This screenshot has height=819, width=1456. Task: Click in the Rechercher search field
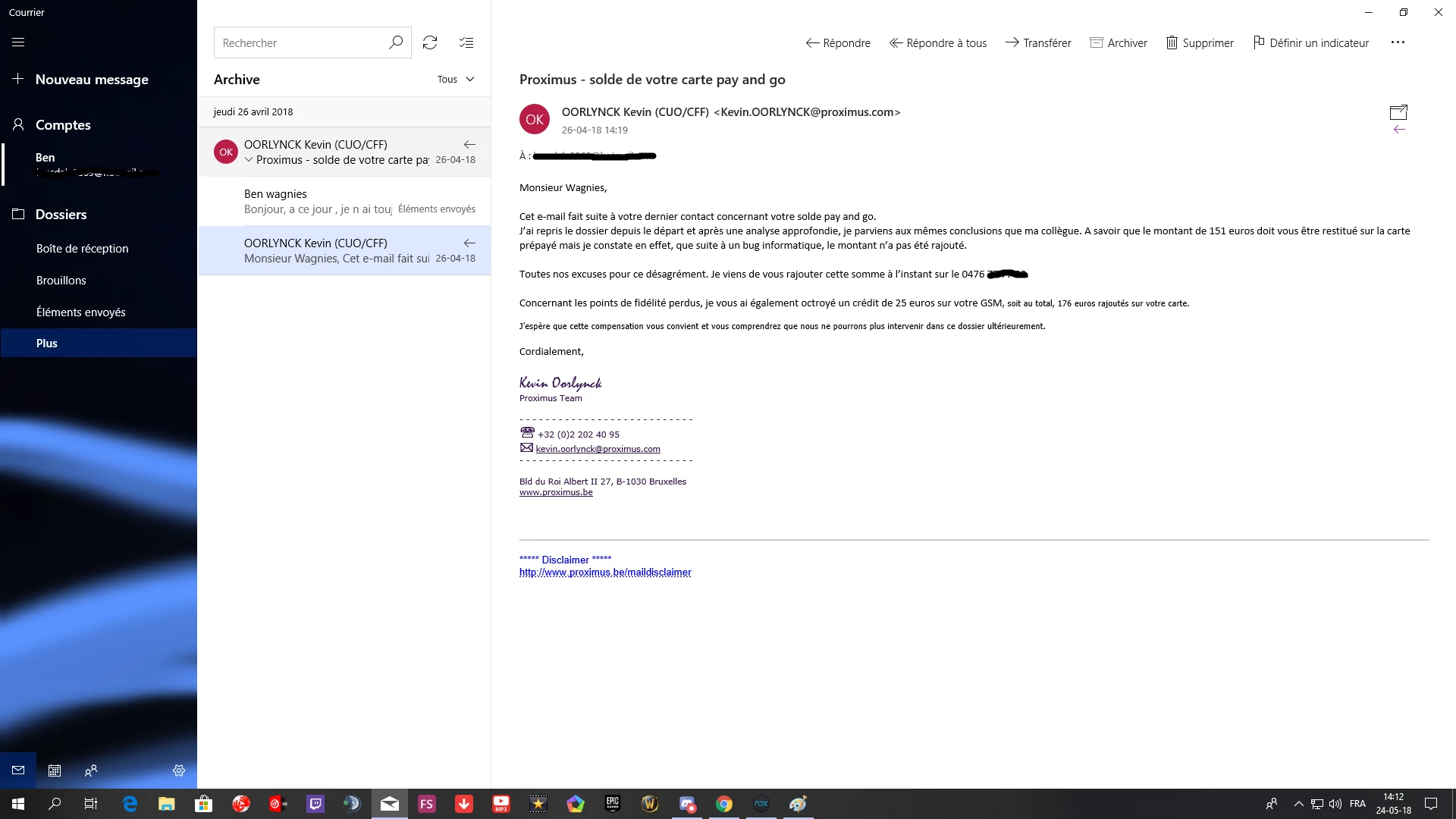(x=300, y=43)
